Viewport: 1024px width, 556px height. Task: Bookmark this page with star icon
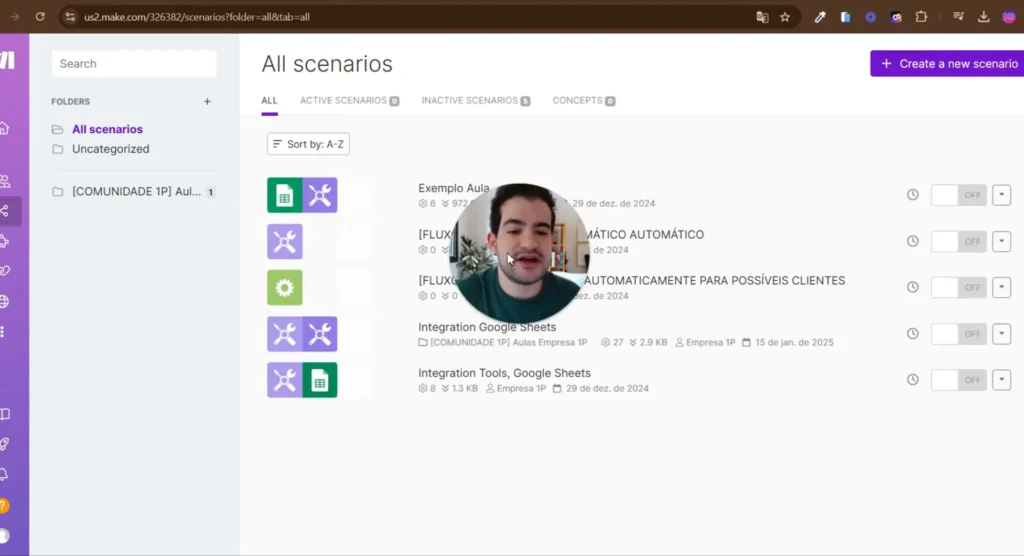[x=785, y=17]
